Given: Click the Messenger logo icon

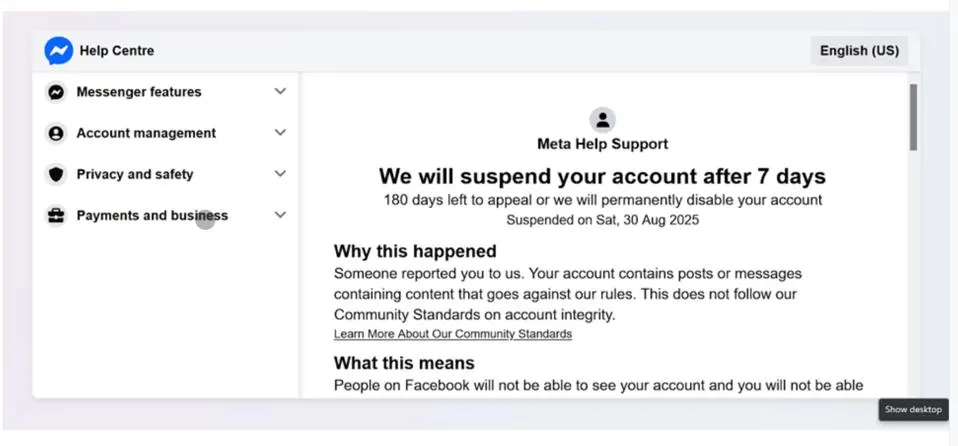Looking at the screenshot, I should point(58,51).
